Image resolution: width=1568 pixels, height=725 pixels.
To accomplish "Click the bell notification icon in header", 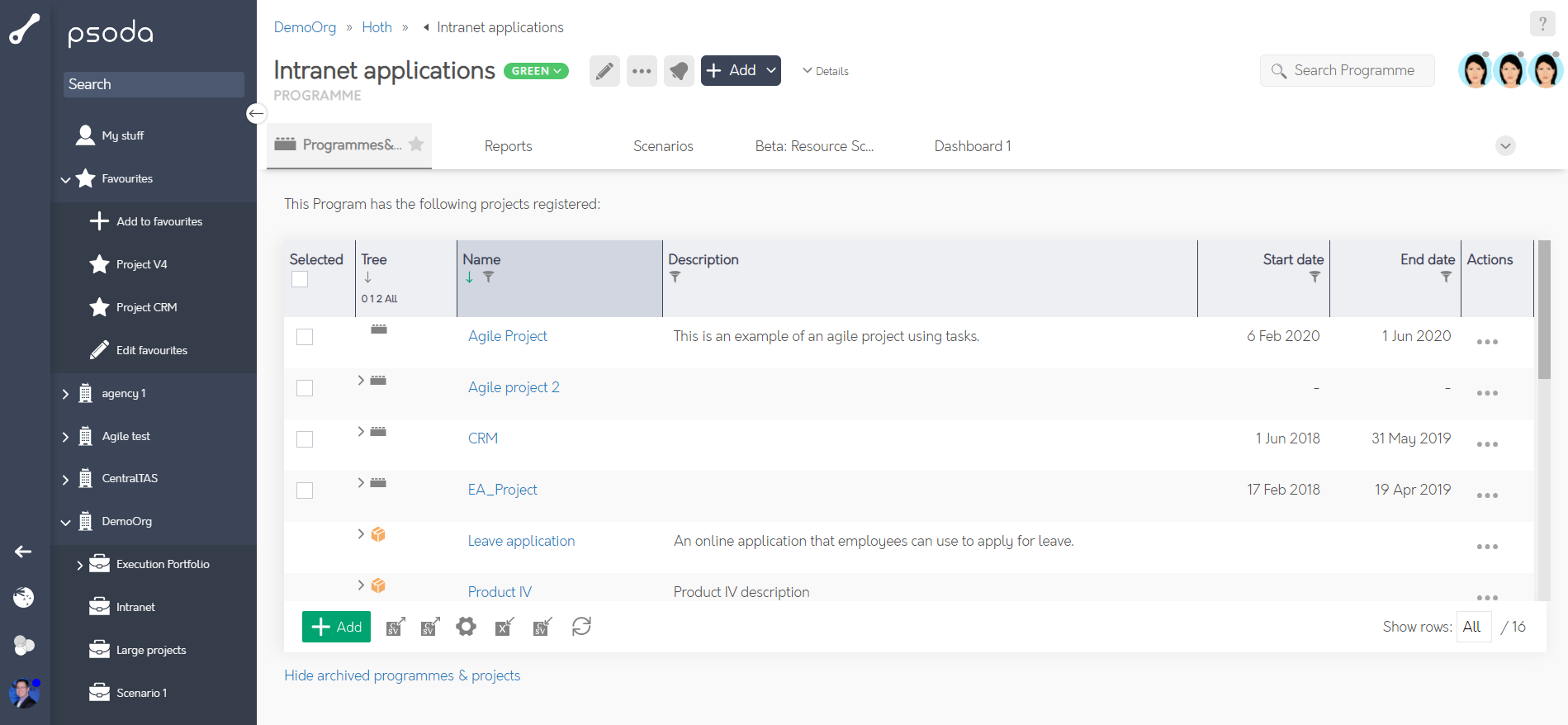I will (x=679, y=71).
